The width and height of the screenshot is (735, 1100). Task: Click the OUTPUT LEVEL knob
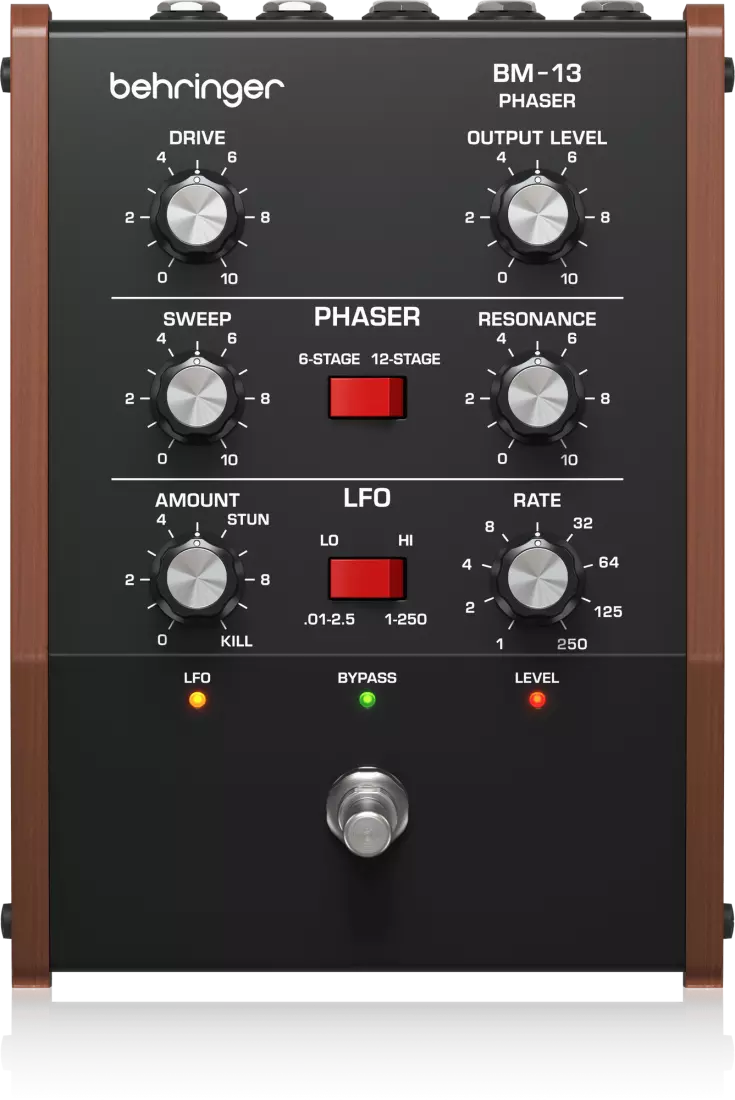537,216
